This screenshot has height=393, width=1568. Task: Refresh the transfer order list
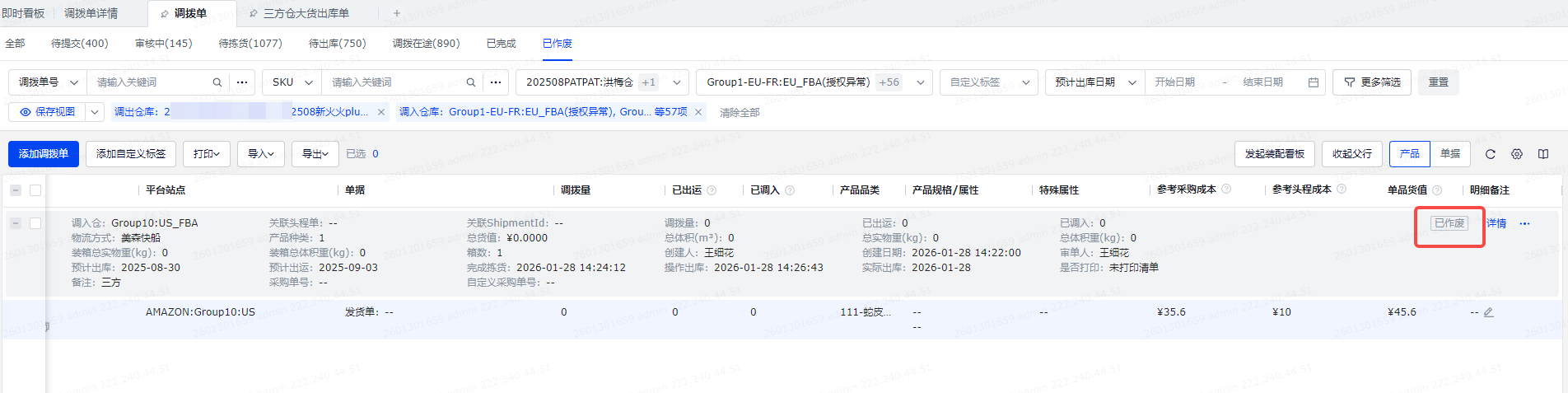[x=1491, y=154]
